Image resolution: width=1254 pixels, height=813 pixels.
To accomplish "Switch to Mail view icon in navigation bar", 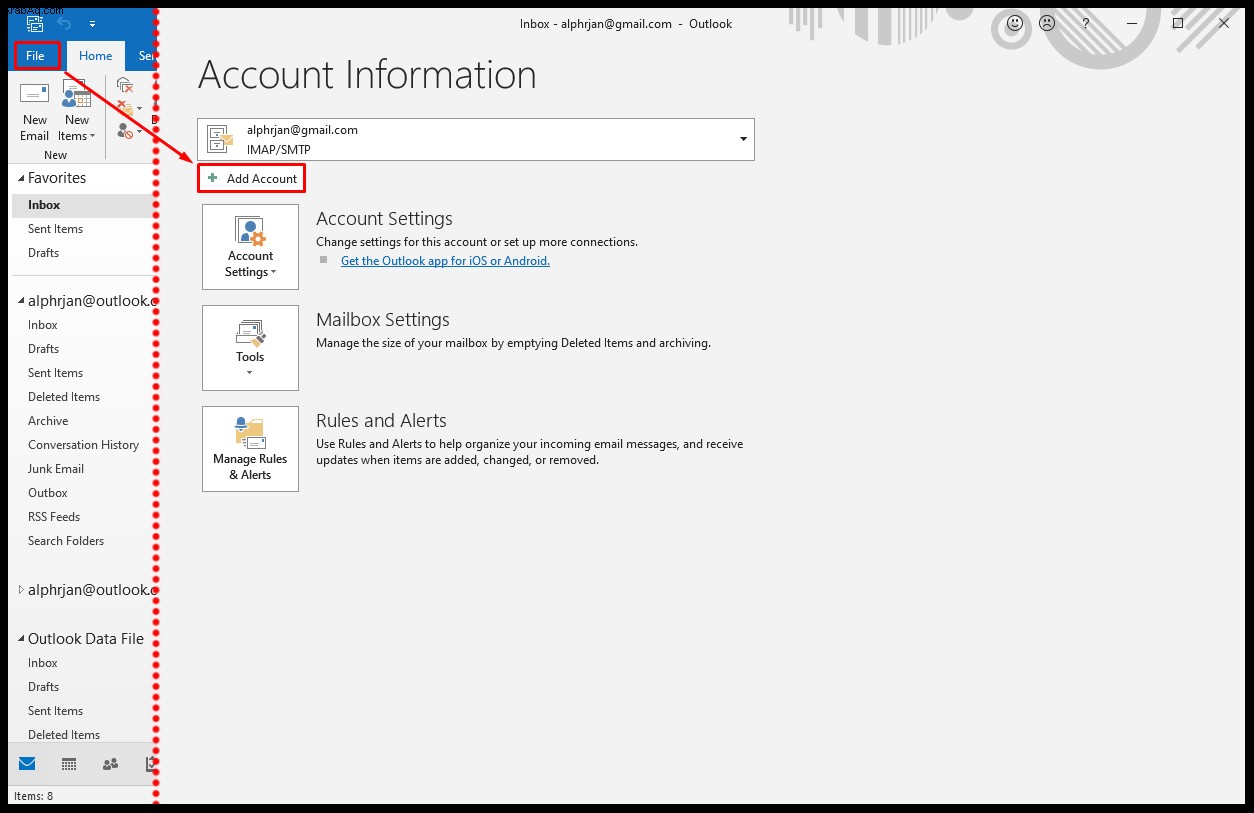I will (x=27, y=764).
